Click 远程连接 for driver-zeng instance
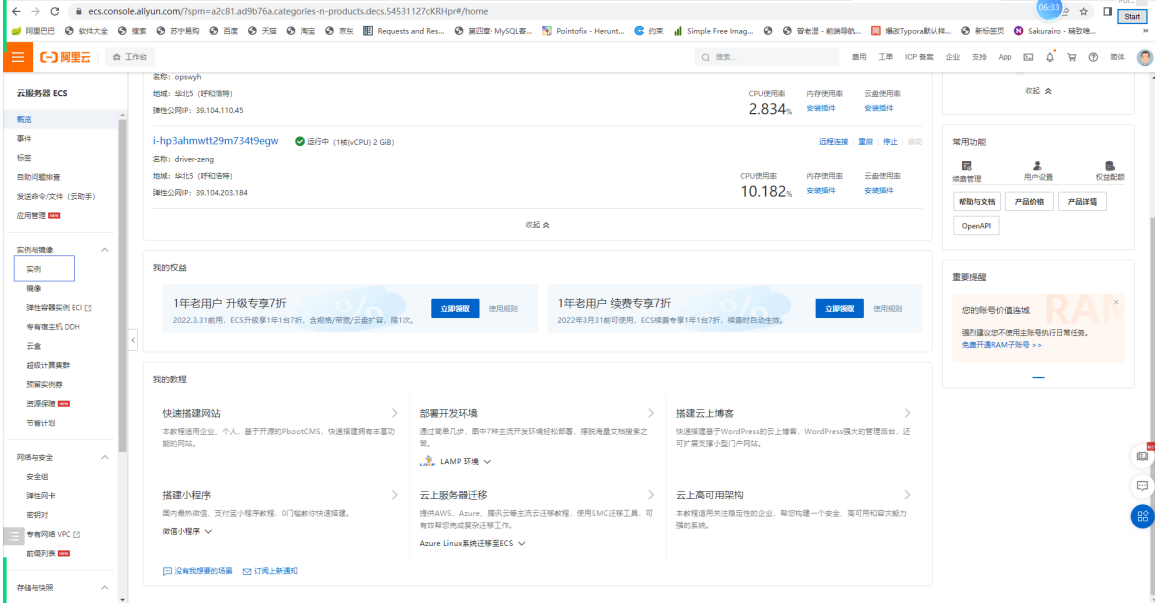 [x=833, y=142]
